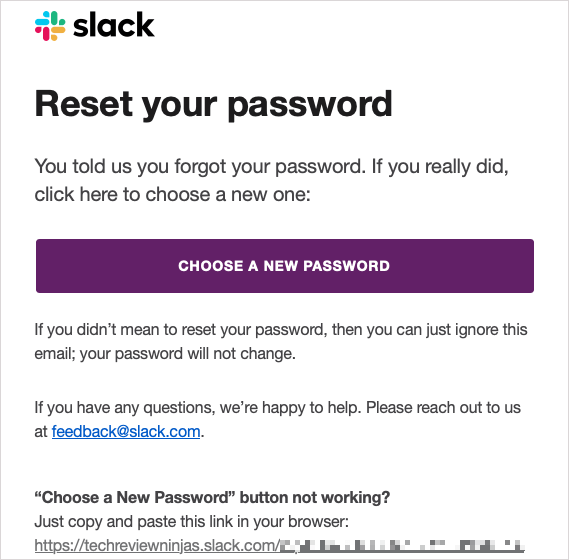This screenshot has width=569, height=560.
Task: Open the techreviewninjas.slack.com reset link
Action: pos(279,545)
